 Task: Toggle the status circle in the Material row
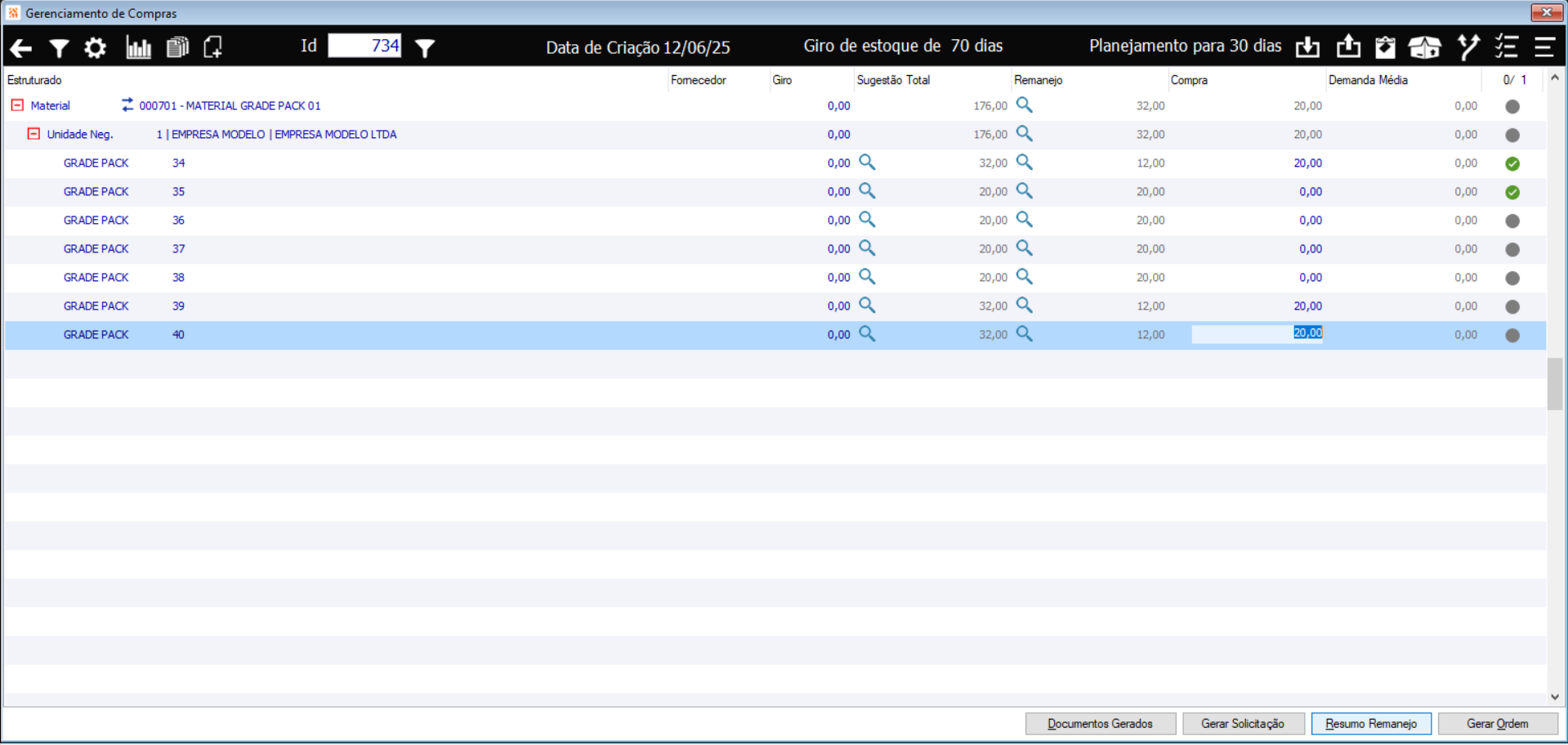pos(1512,106)
